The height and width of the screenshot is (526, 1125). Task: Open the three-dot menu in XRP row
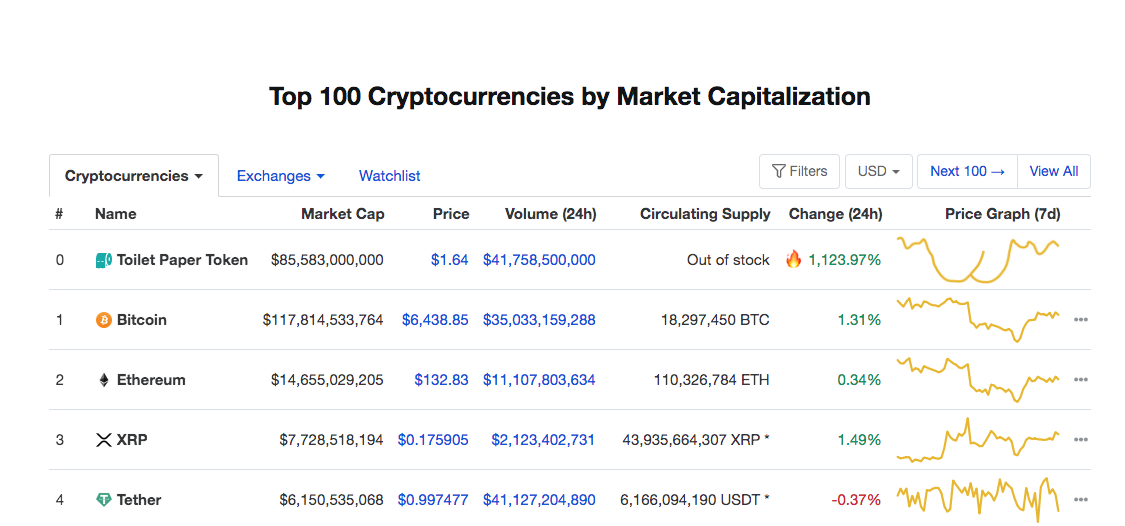[1081, 440]
